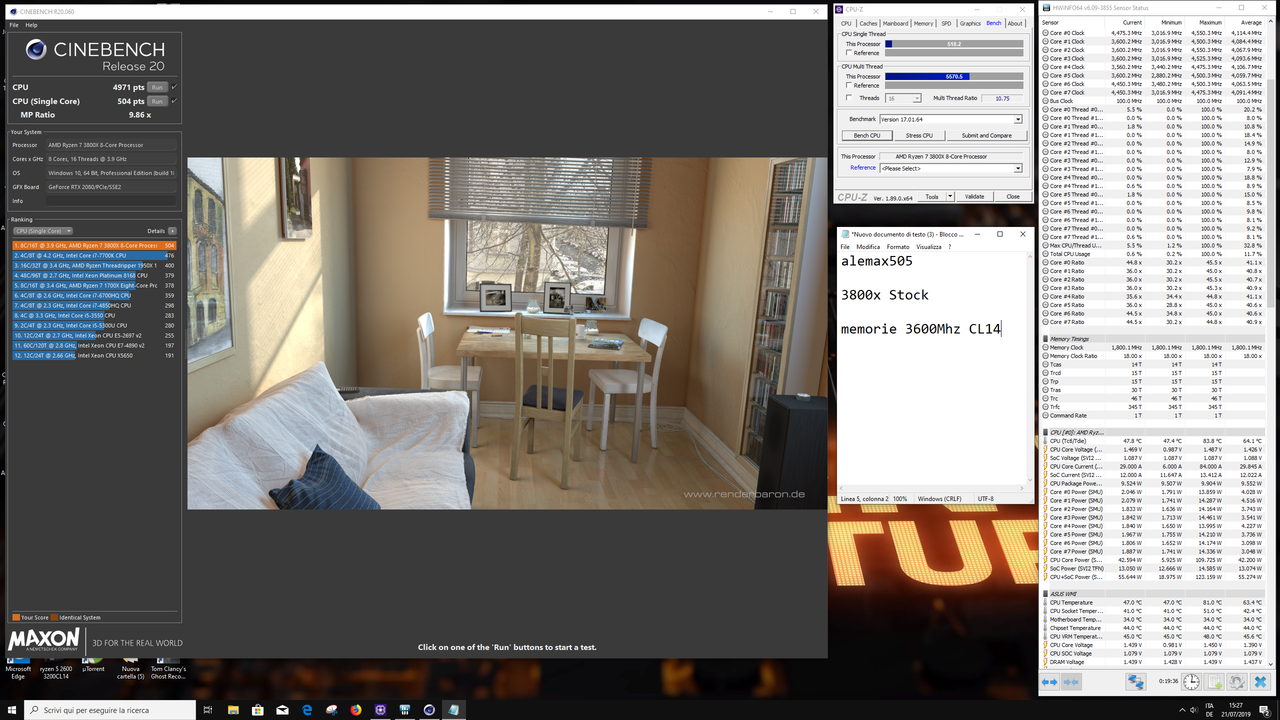This screenshot has width=1280, height=720.
Task: Launch Firefox from the taskbar
Action: (355, 710)
